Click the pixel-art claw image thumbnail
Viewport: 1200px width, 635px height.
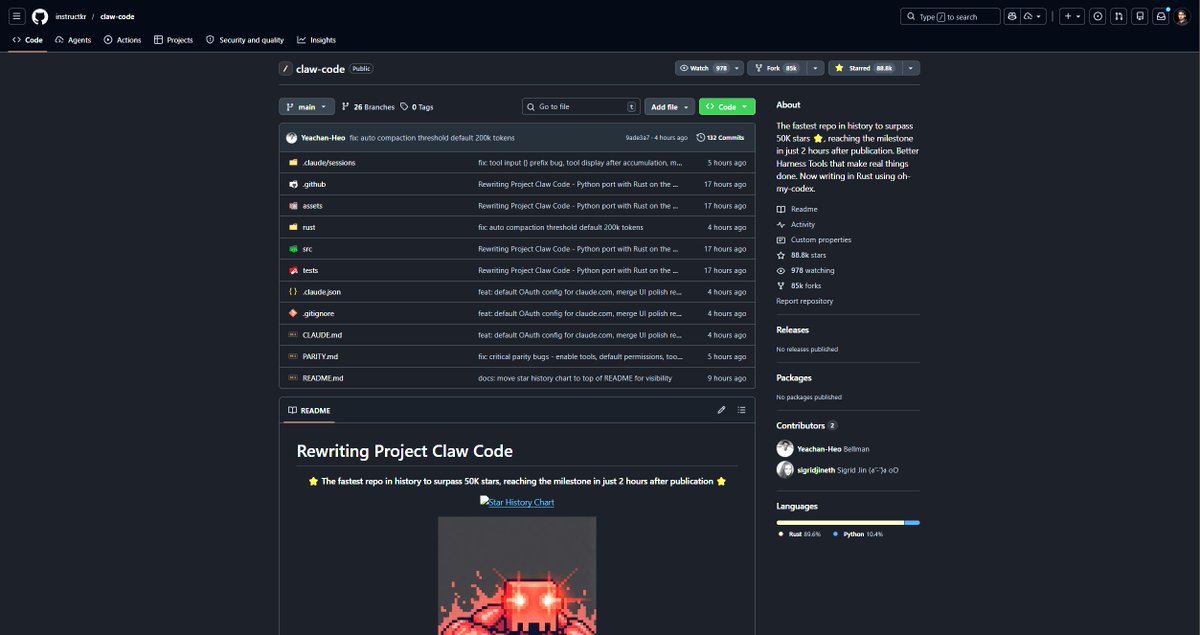517,575
